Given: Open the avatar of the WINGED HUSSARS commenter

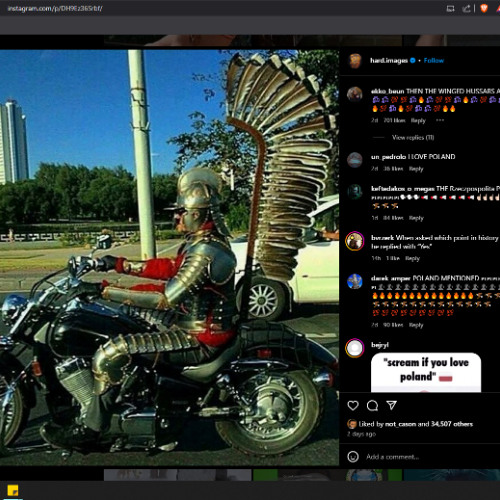Looking at the screenshot, I should pyautogui.click(x=355, y=94).
